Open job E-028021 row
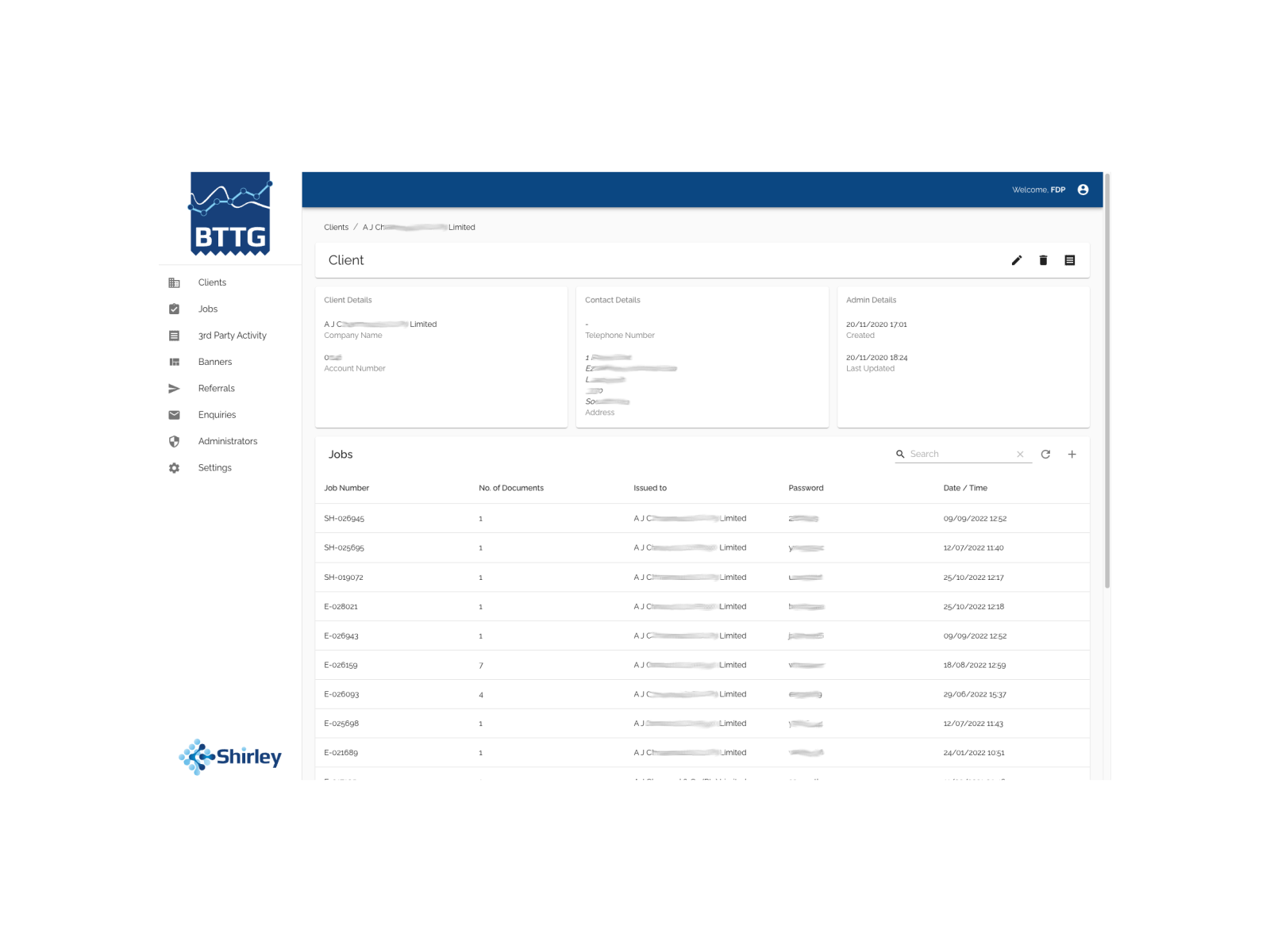Screen dimensions: 1270x952 [702, 607]
